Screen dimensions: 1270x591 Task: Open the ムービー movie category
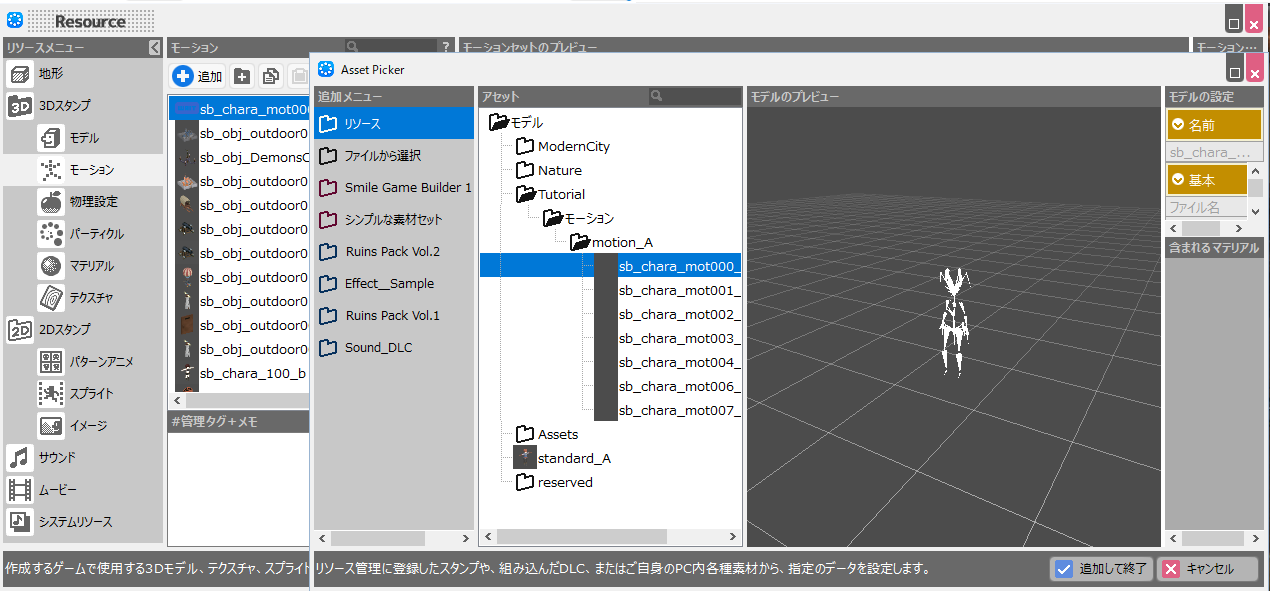coord(56,490)
